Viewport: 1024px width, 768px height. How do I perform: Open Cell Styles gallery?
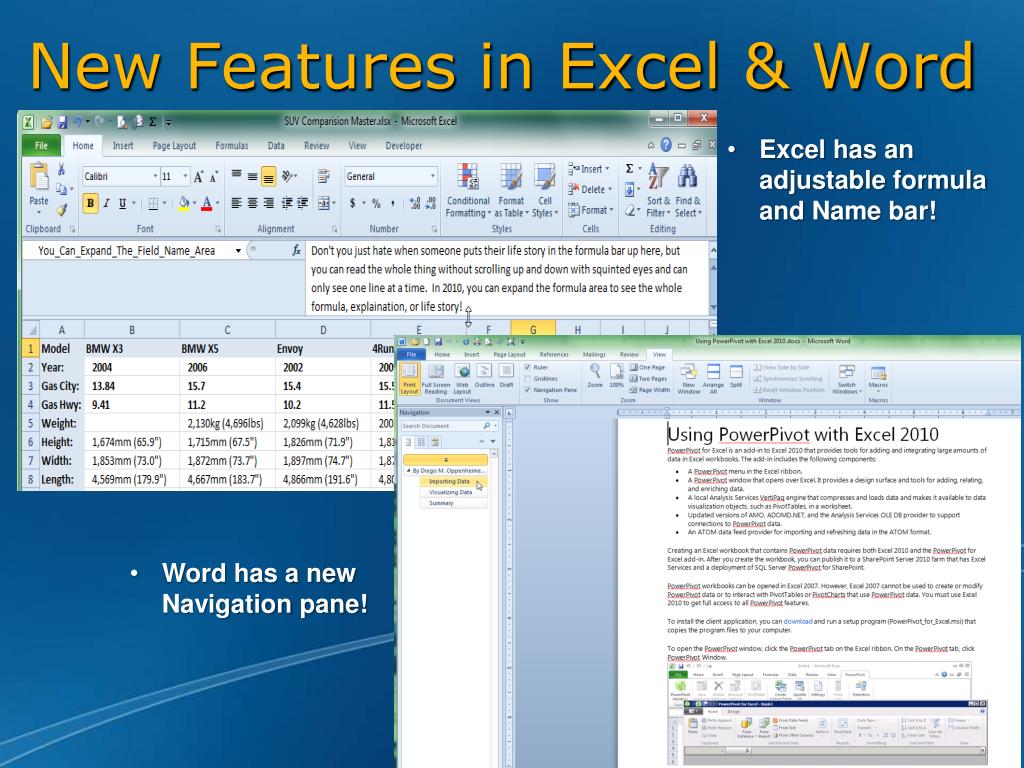point(544,190)
